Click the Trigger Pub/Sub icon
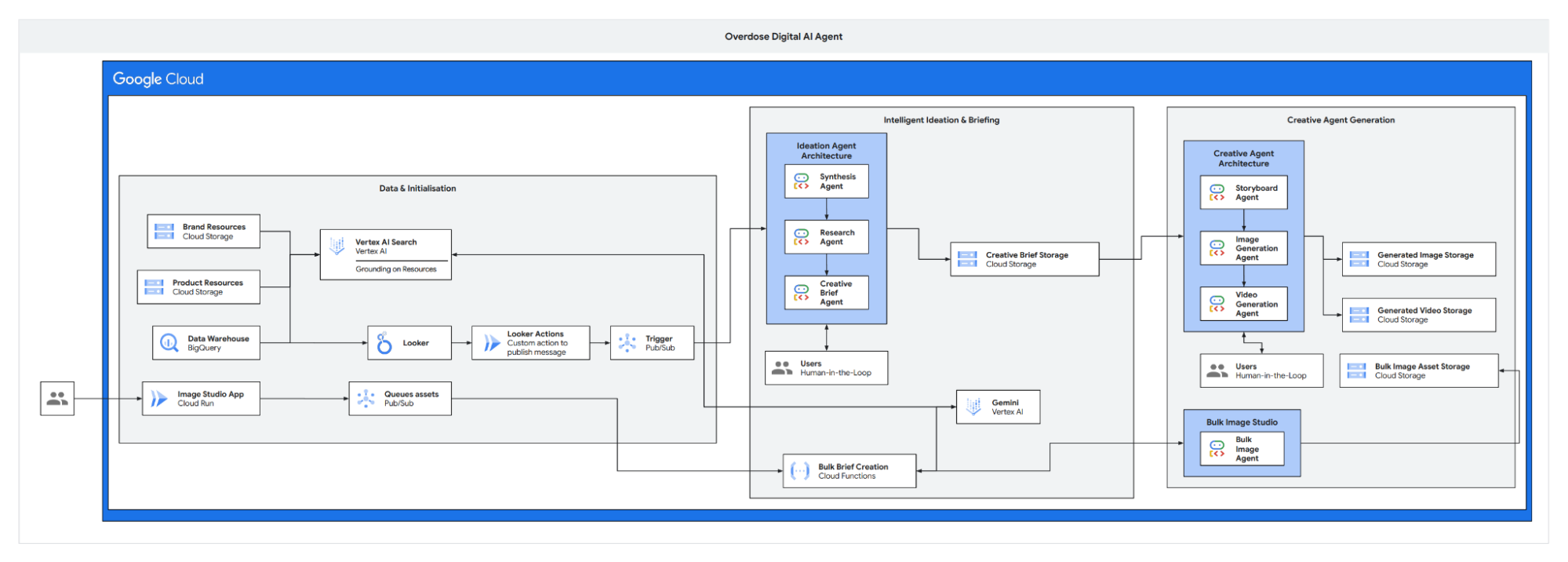Image resolution: width=1568 pixels, height=562 pixels. point(628,343)
